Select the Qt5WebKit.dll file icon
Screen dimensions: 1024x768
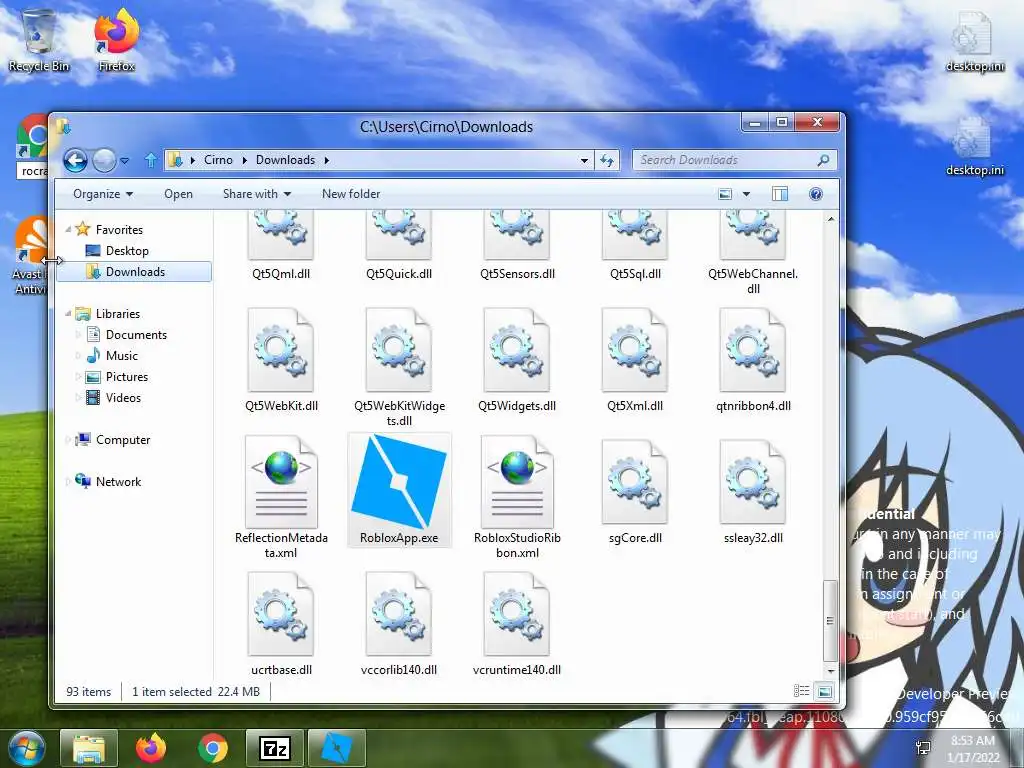281,350
